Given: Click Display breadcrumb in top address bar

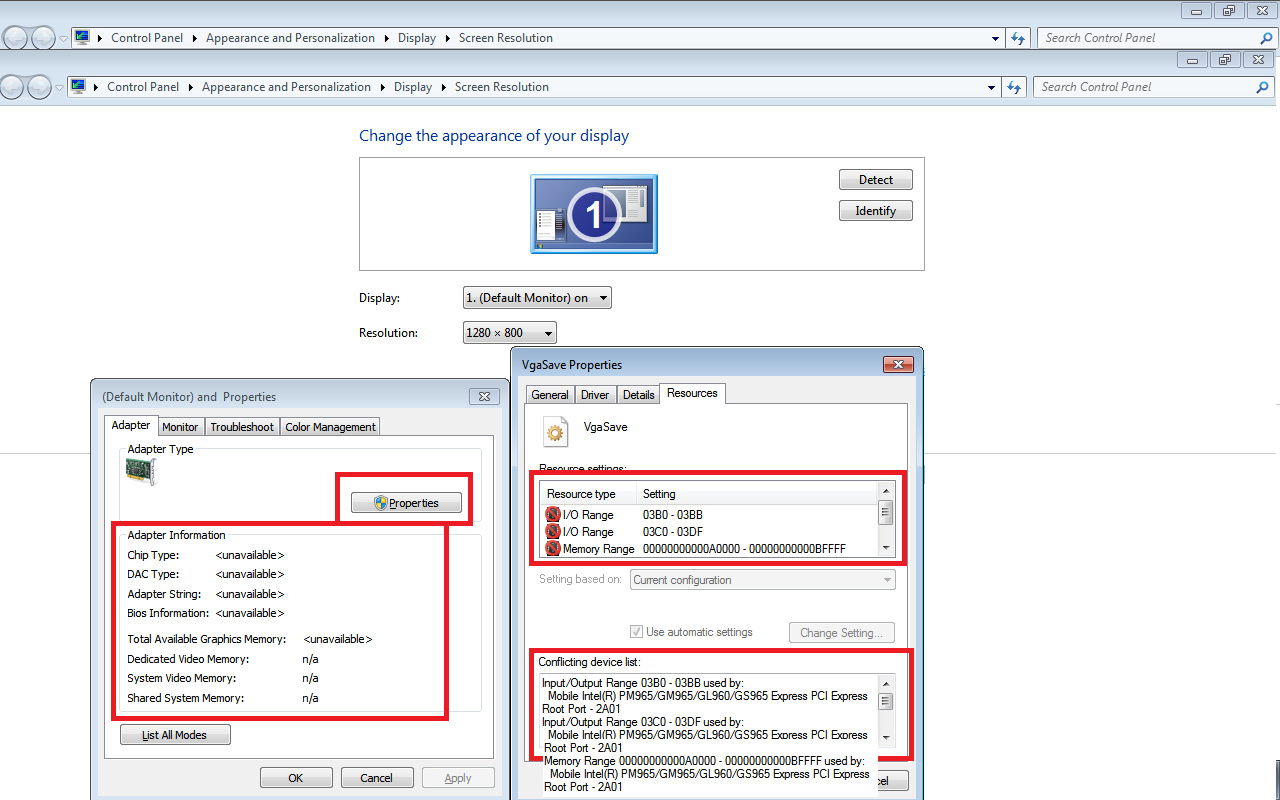Looking at the screenshot, I should [x=417, y=38].
